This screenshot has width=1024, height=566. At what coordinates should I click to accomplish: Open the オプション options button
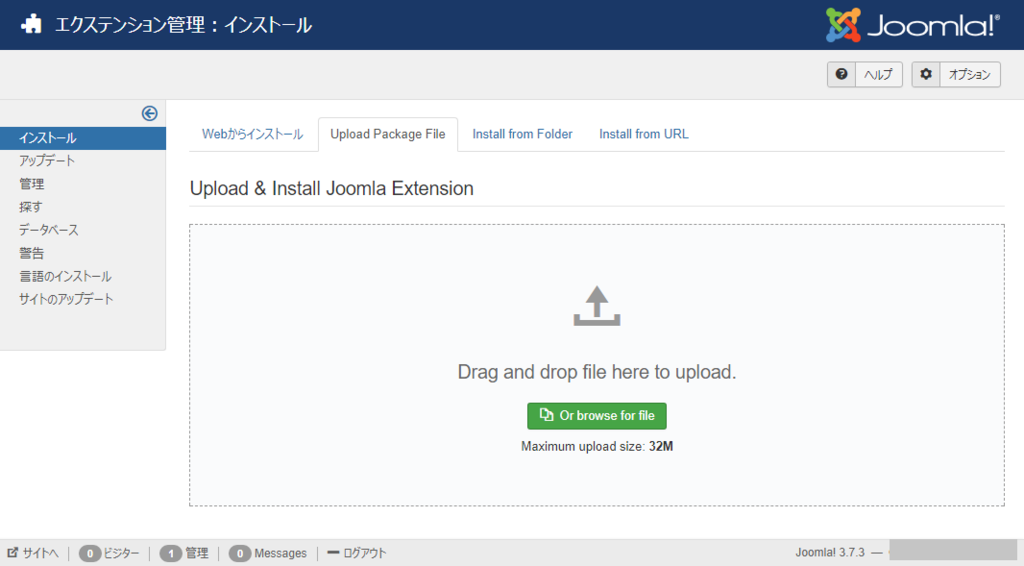point(956,74)
